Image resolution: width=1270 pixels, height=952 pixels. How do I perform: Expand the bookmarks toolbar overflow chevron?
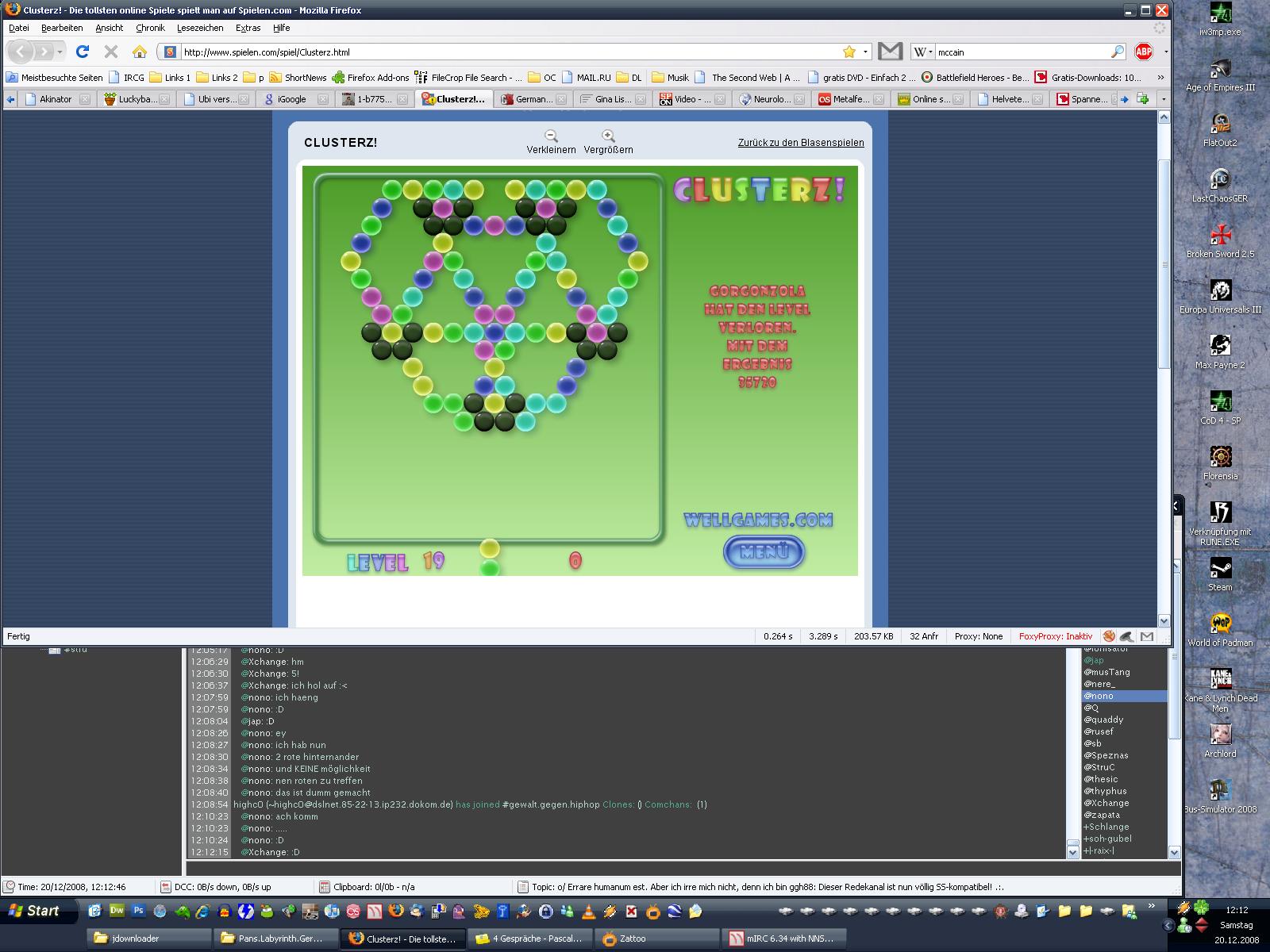[1160, 77]
